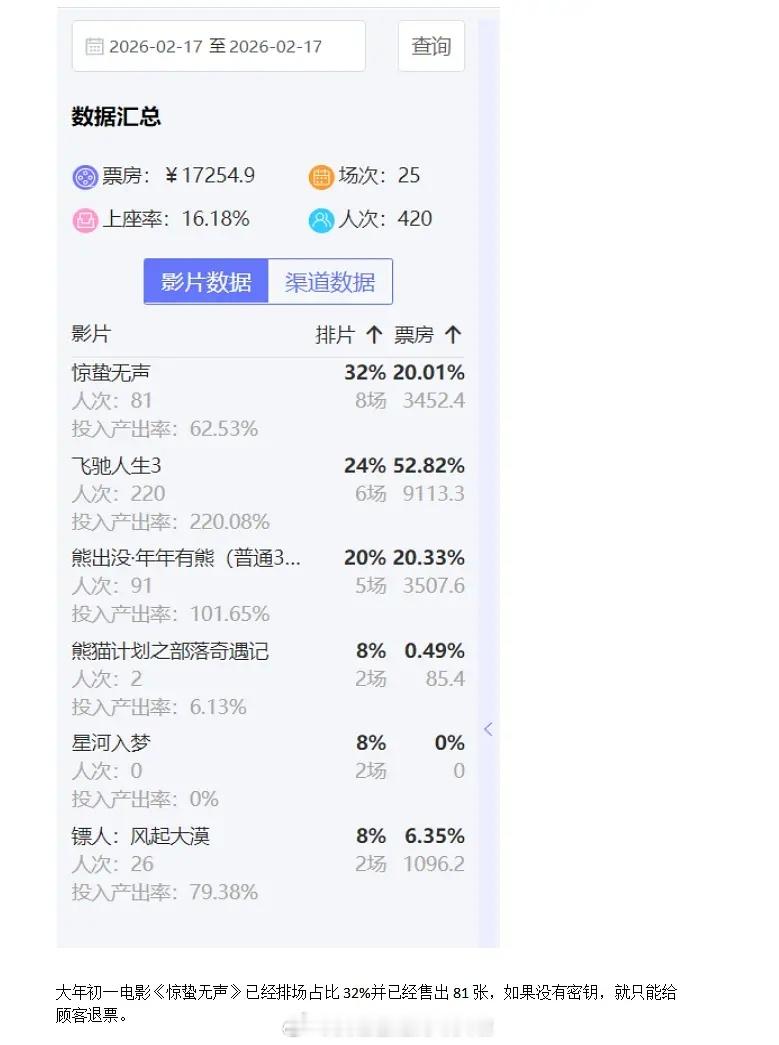779x1045 pixels.
Task: Select 熊猫计划之部落奇遇记 film row
Action: point(170,651)
